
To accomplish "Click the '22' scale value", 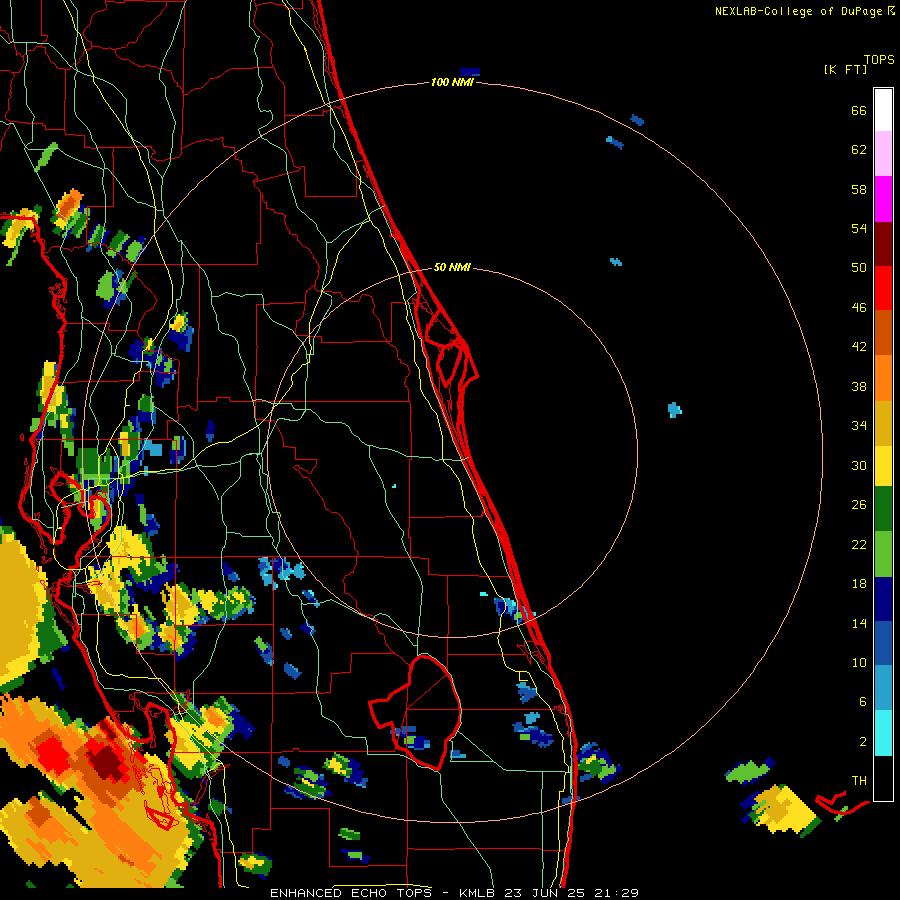I will pyautogui.click(x=859, y=545).
